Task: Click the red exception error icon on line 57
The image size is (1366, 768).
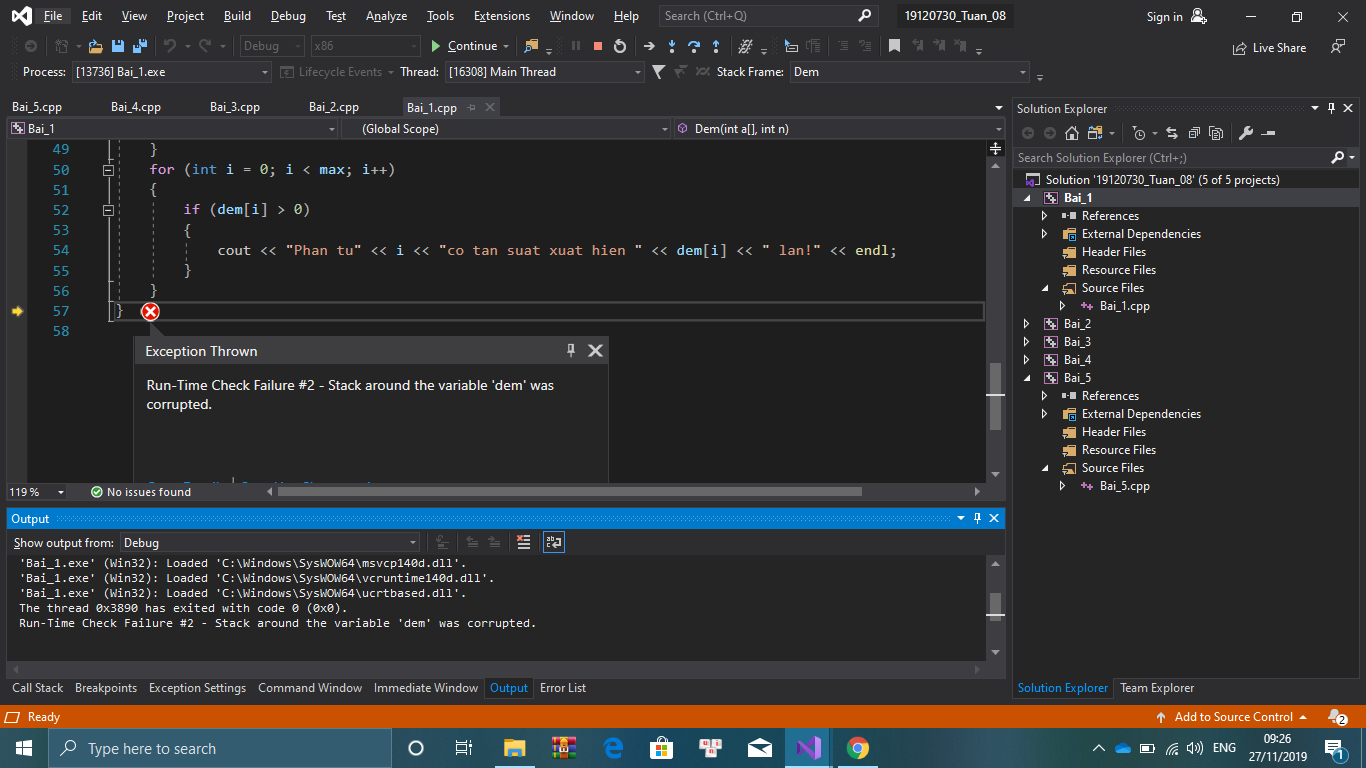Action: coord(150,312)
